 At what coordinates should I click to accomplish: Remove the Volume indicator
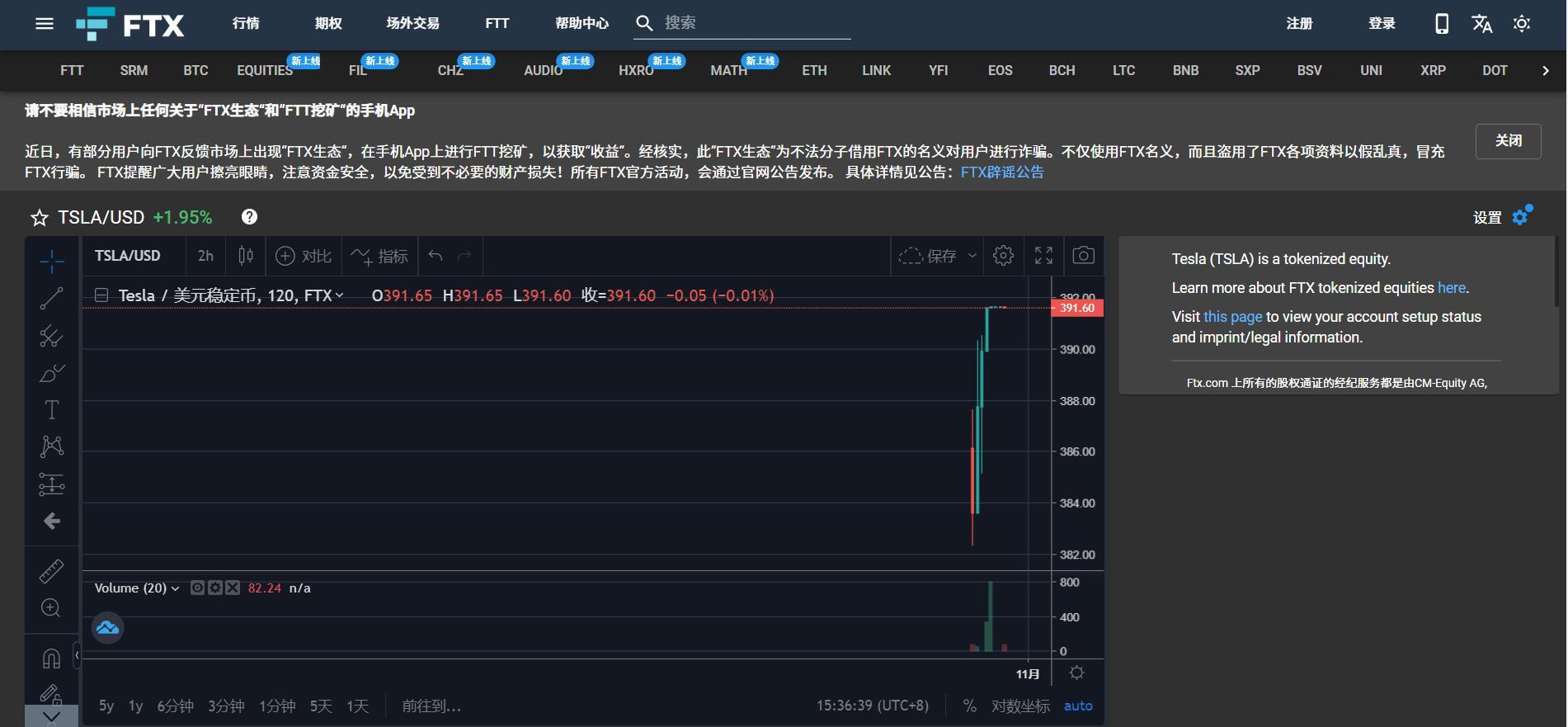(233, 588)
